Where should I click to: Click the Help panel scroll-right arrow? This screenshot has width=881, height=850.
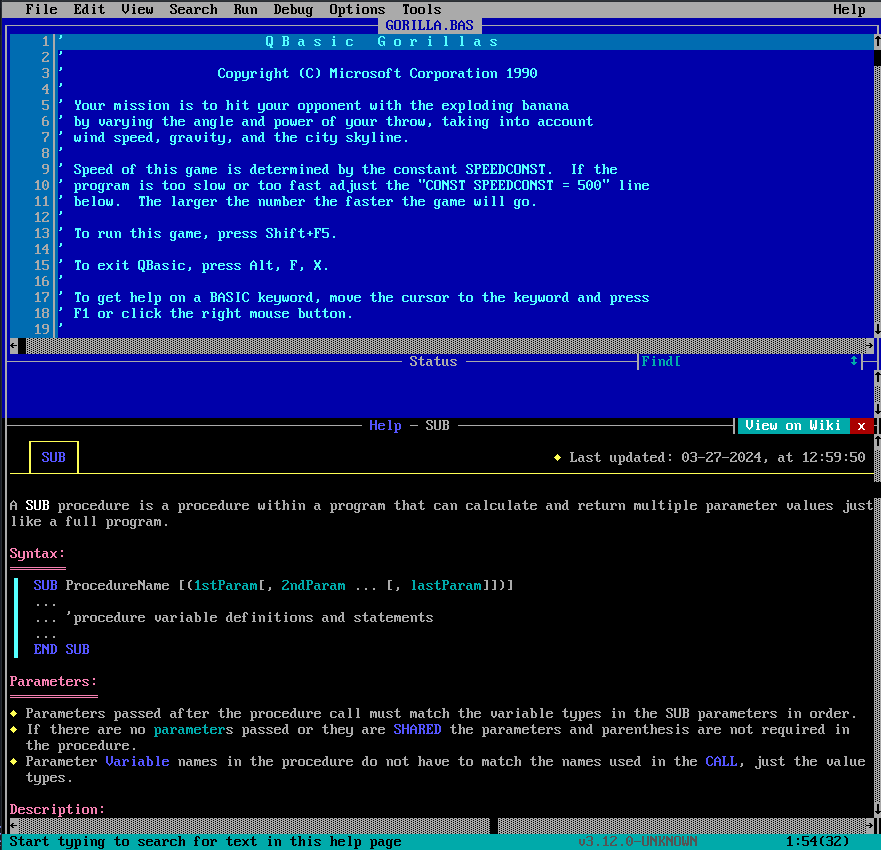[869, 826]
